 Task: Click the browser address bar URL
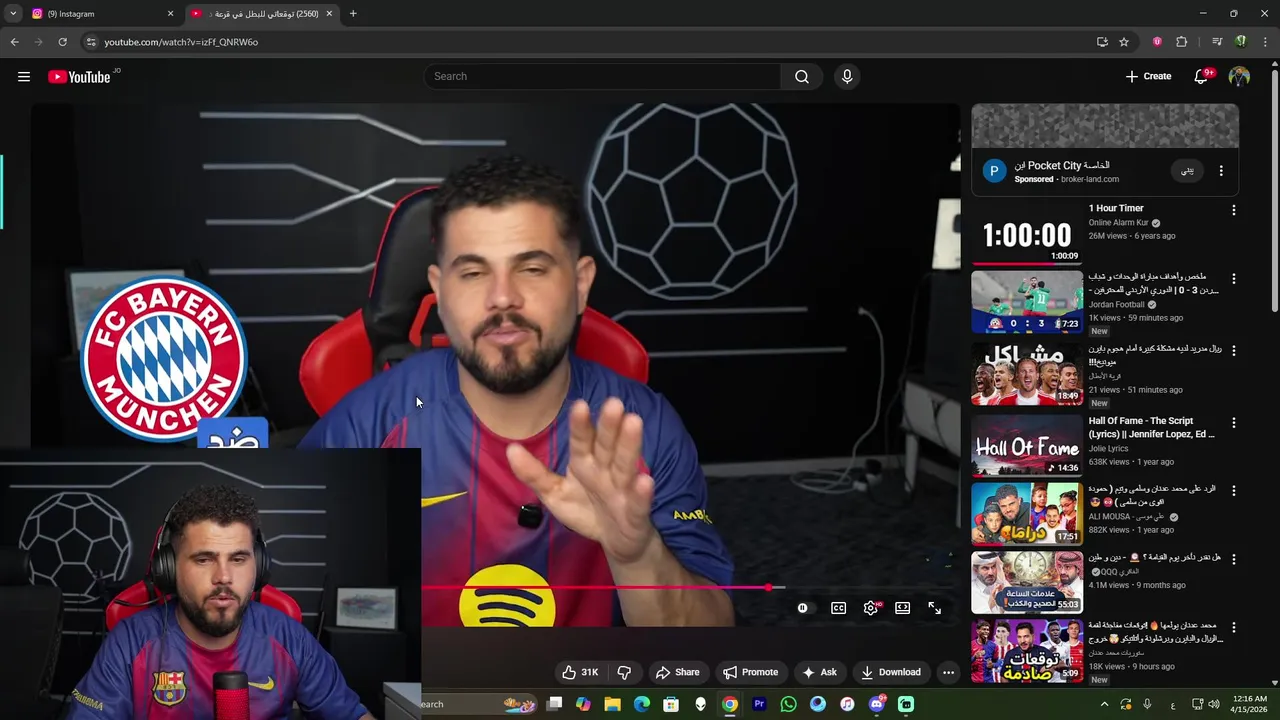click(181, 42)
